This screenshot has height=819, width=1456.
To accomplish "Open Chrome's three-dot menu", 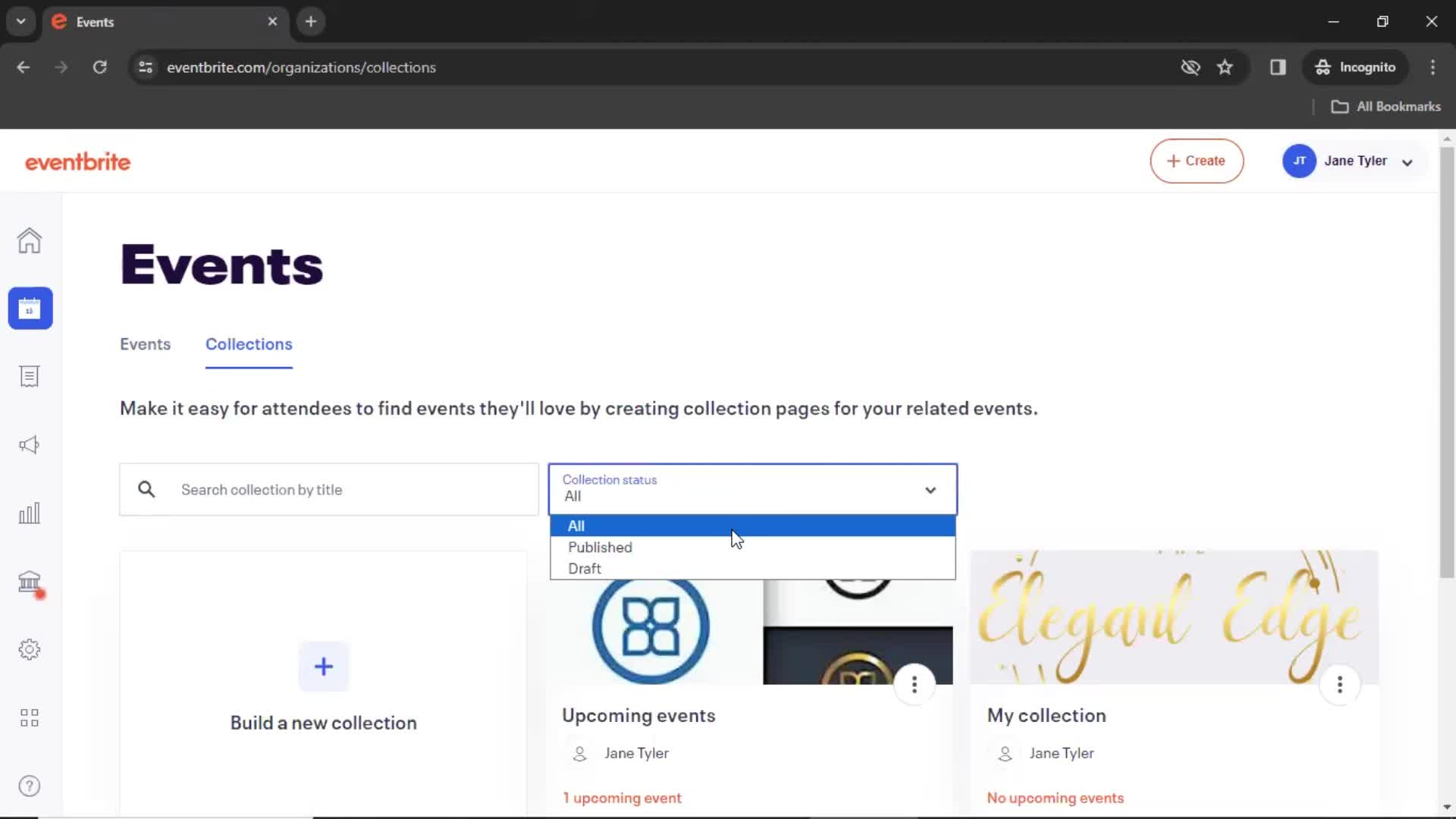I will pyautogui.click(x=1432, y=67).
